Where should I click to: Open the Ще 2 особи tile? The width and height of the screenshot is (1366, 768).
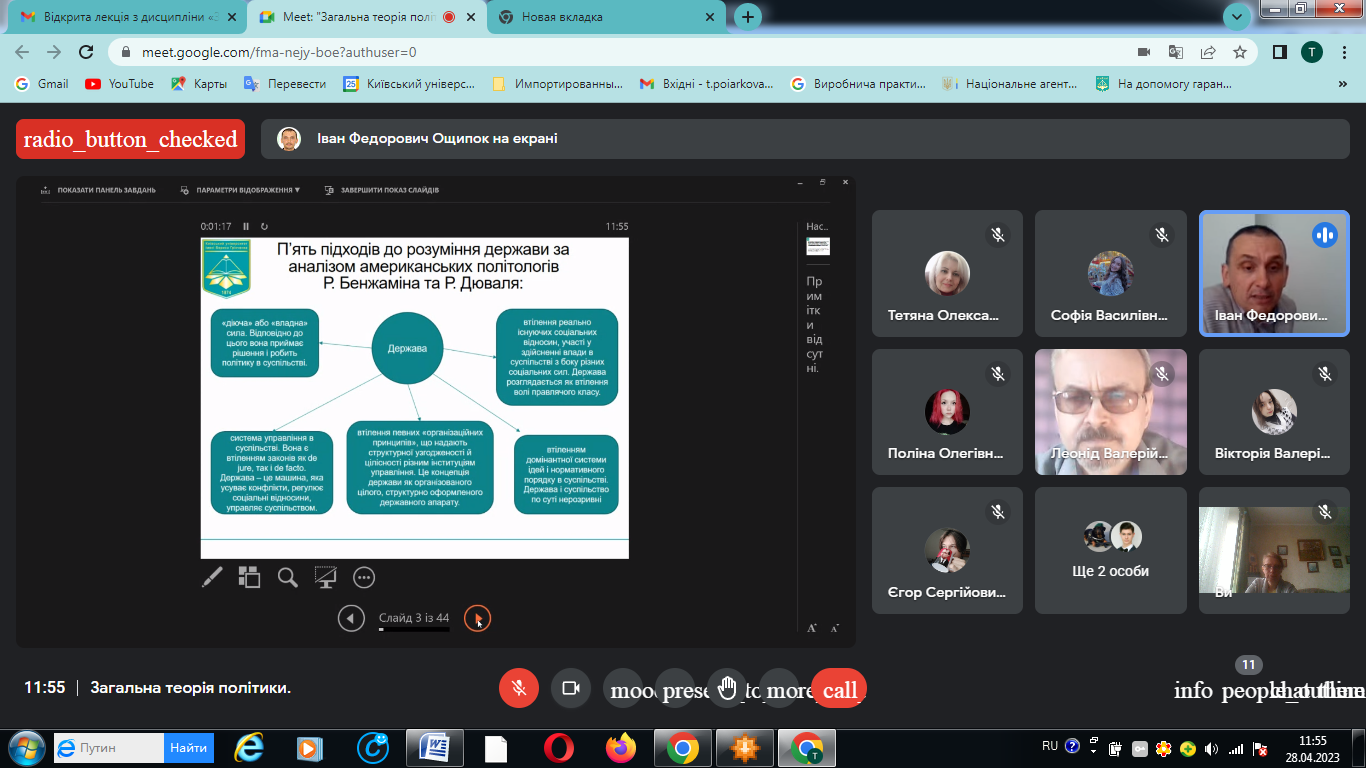pos(1110,550)
